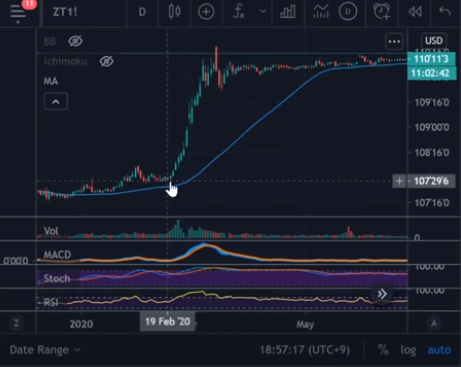This screenshot has width=461, height=367.
Task: Toggle Ichimoku indicator visibility eye
Action: click(107, 61)
